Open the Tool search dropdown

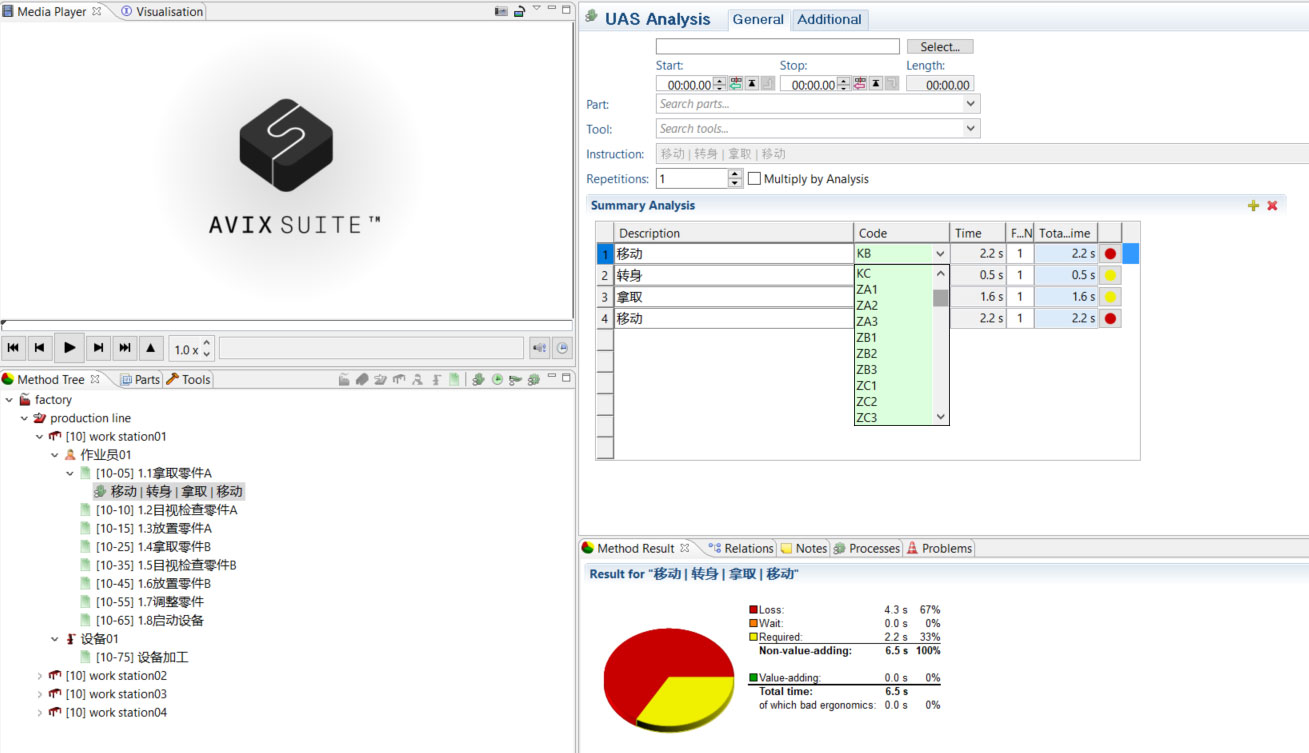(970, 129)
